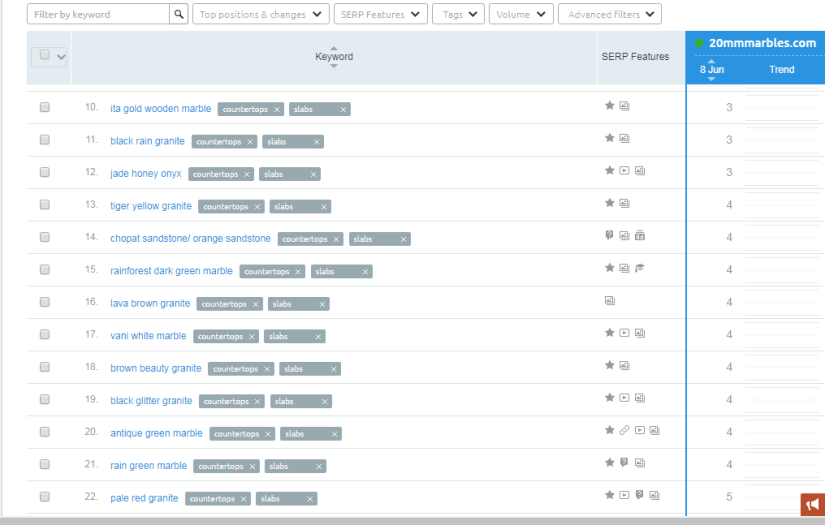Viewport: 825px width, 525px height.
Task: Click video icon in jade honey onyx row
Action: pos(624,170)
